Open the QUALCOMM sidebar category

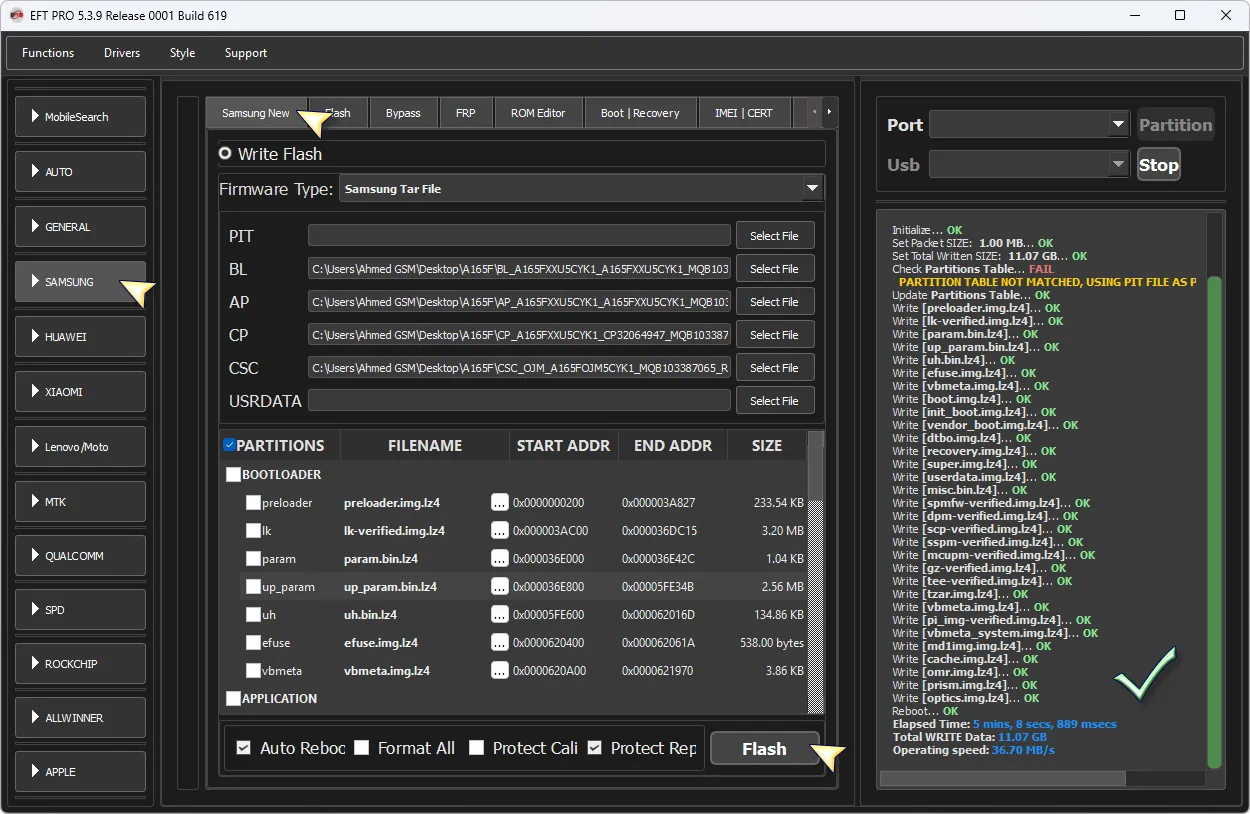(x=81, y=556)
